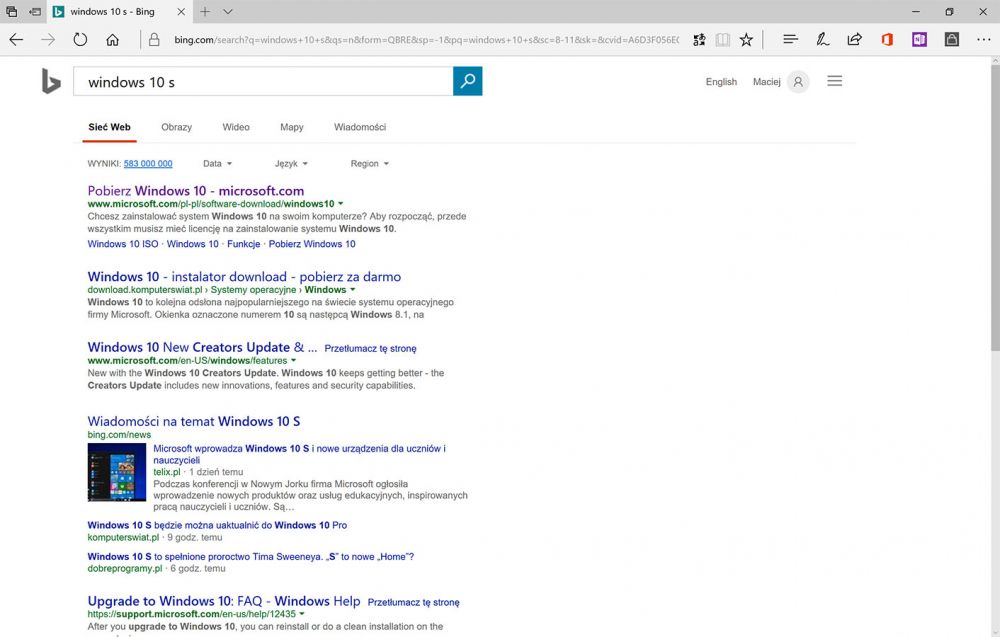Viewport: 1000px width, 637px height.
Task: Click the vertical page scrollbar thumb
Action: tap(995, 207)
